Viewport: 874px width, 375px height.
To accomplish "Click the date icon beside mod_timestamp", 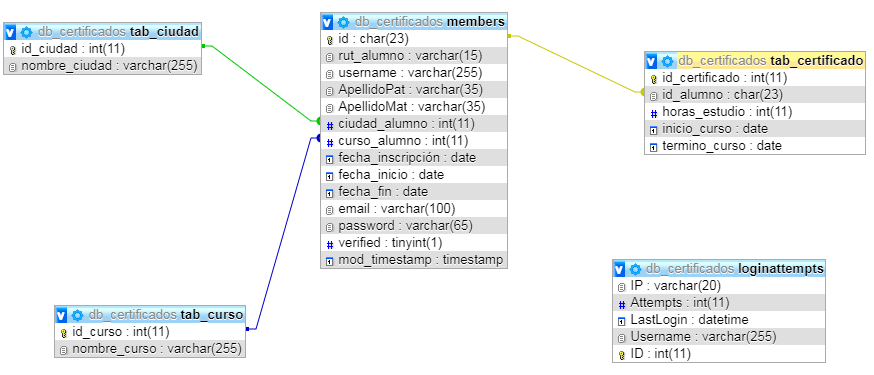I will click(329, 261).
